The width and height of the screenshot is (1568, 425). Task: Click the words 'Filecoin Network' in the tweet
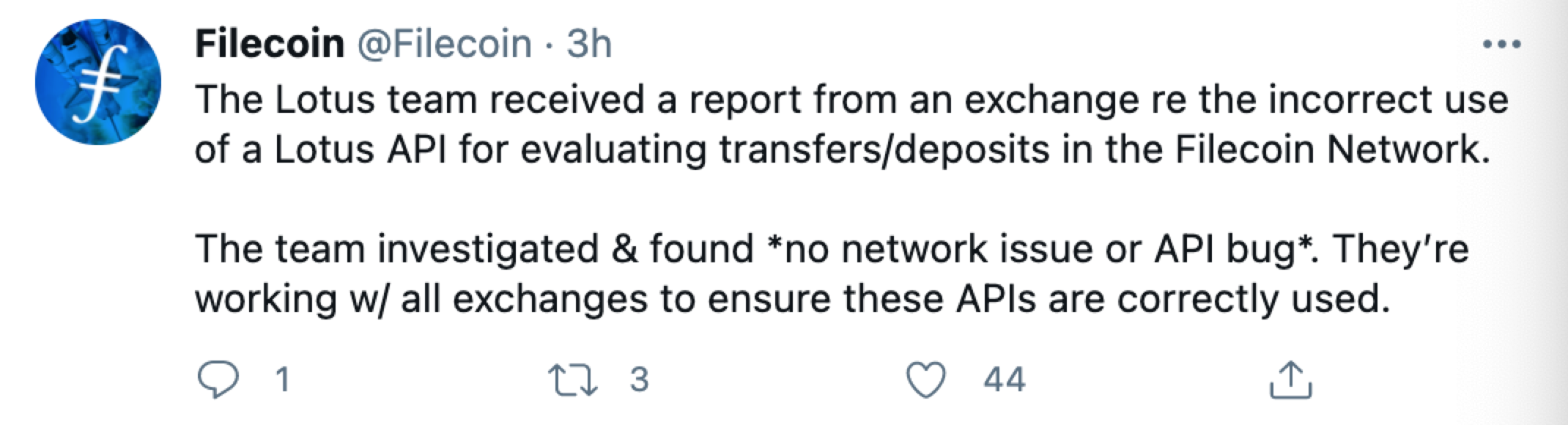(1333, 149)
